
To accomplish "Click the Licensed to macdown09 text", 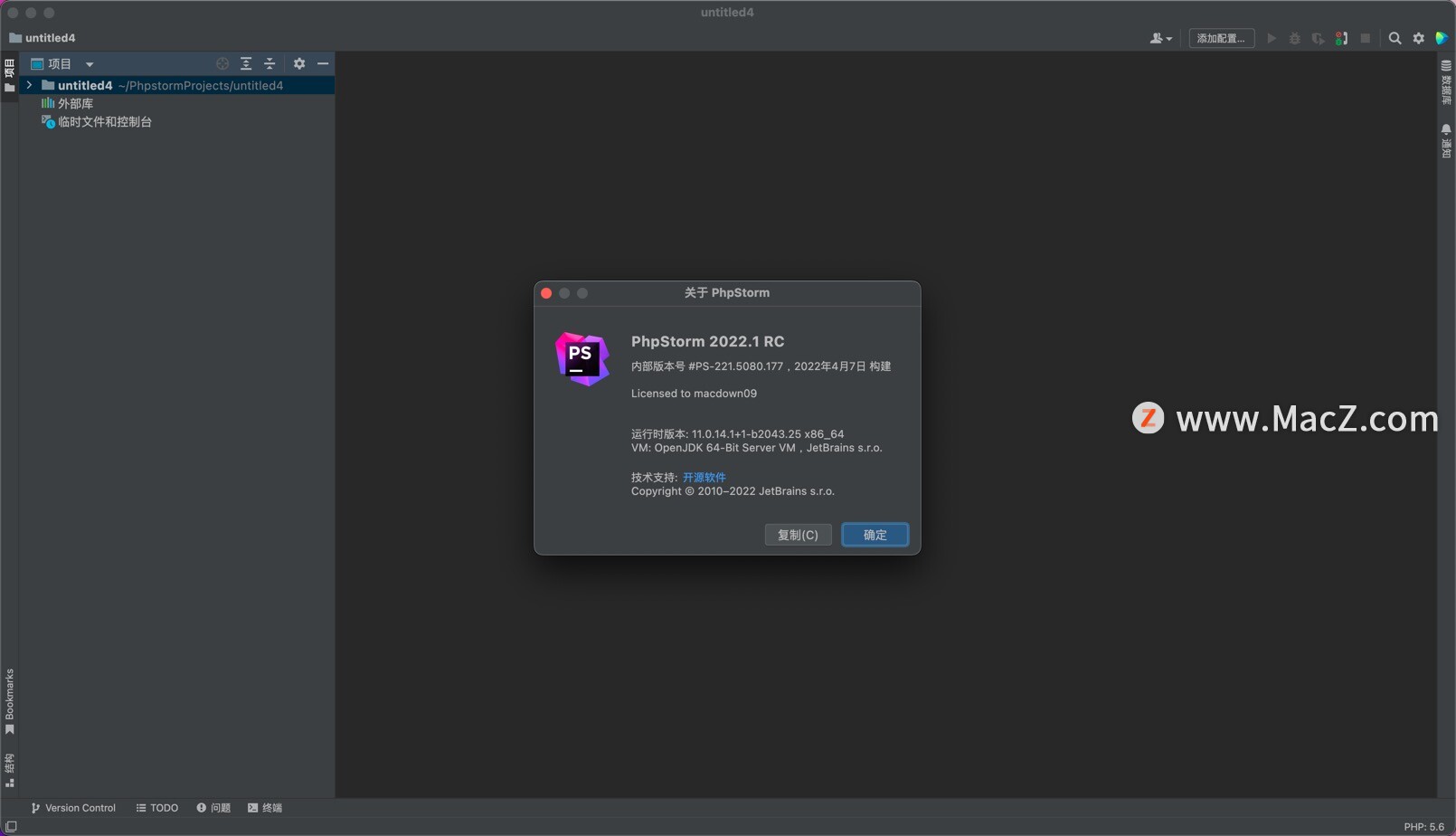I will [695, 394].
